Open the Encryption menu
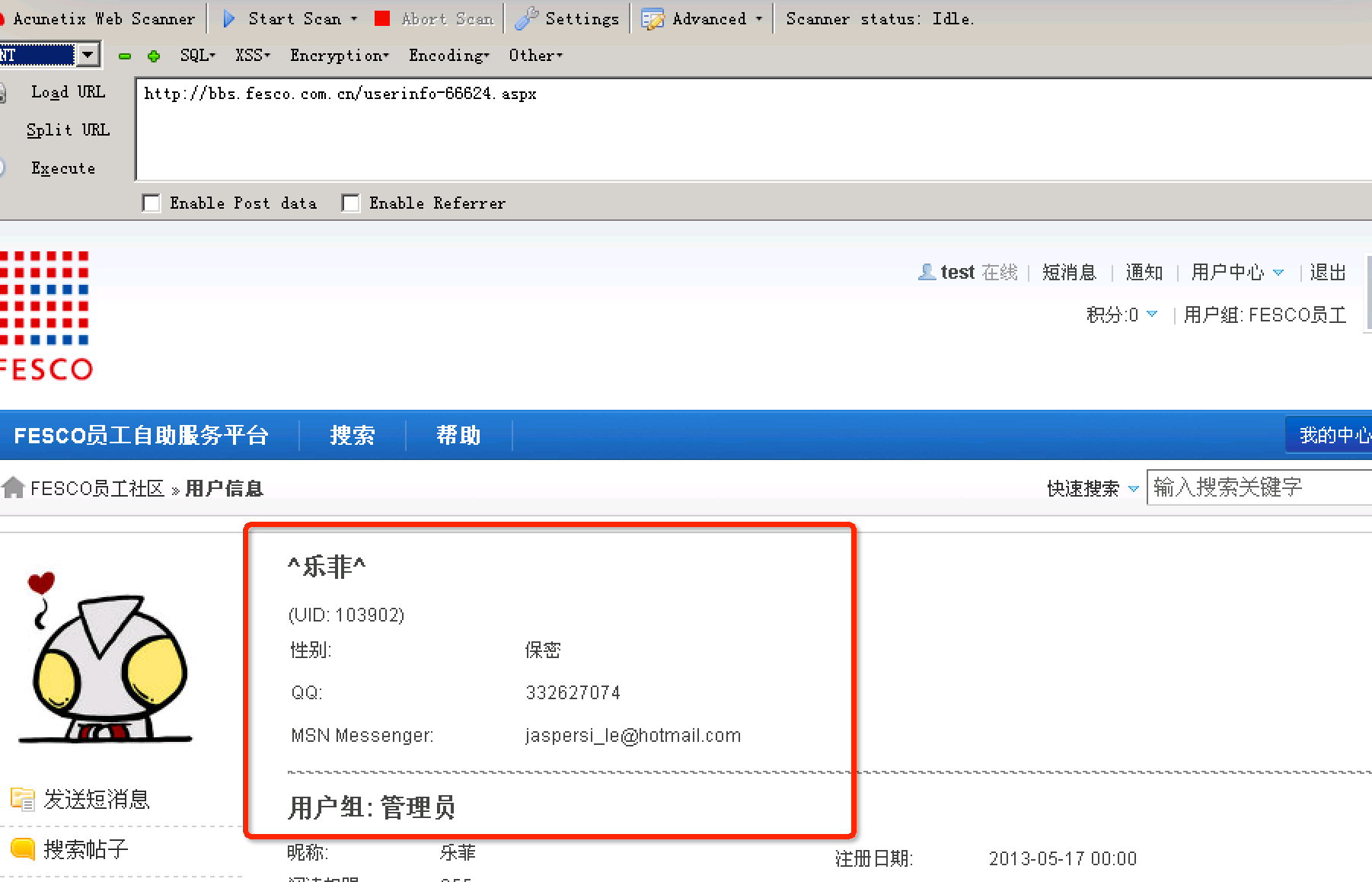Screen dimensions: 1372x882 340,56
